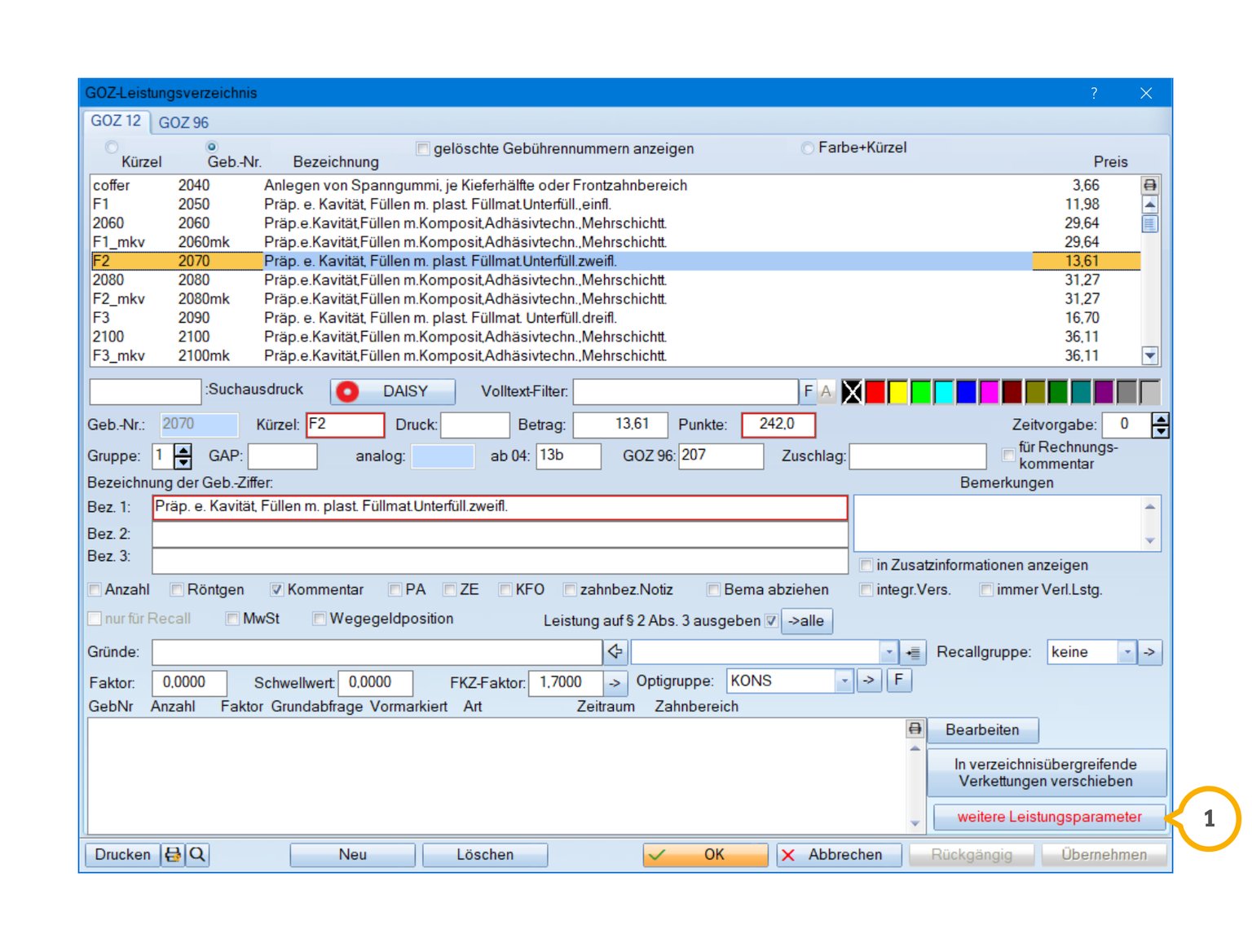Click the Volltext-Filter input field

685,392
